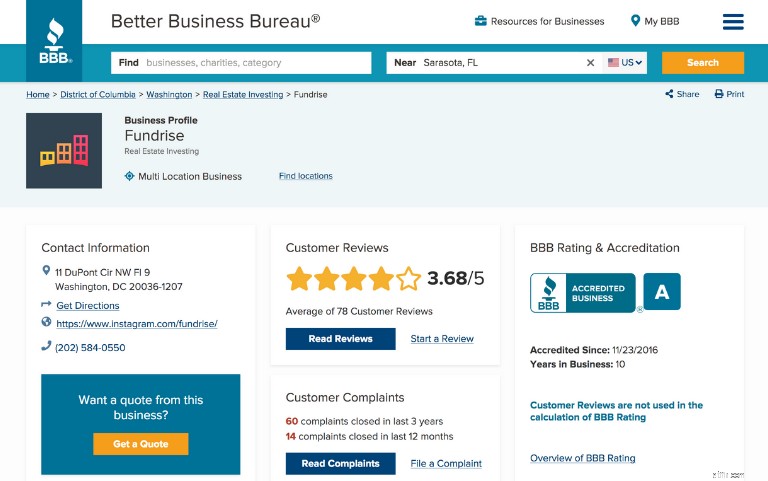Click the Multi Location Business diamond icon
This screenshot has height=481, width=768.
(129, 176)
